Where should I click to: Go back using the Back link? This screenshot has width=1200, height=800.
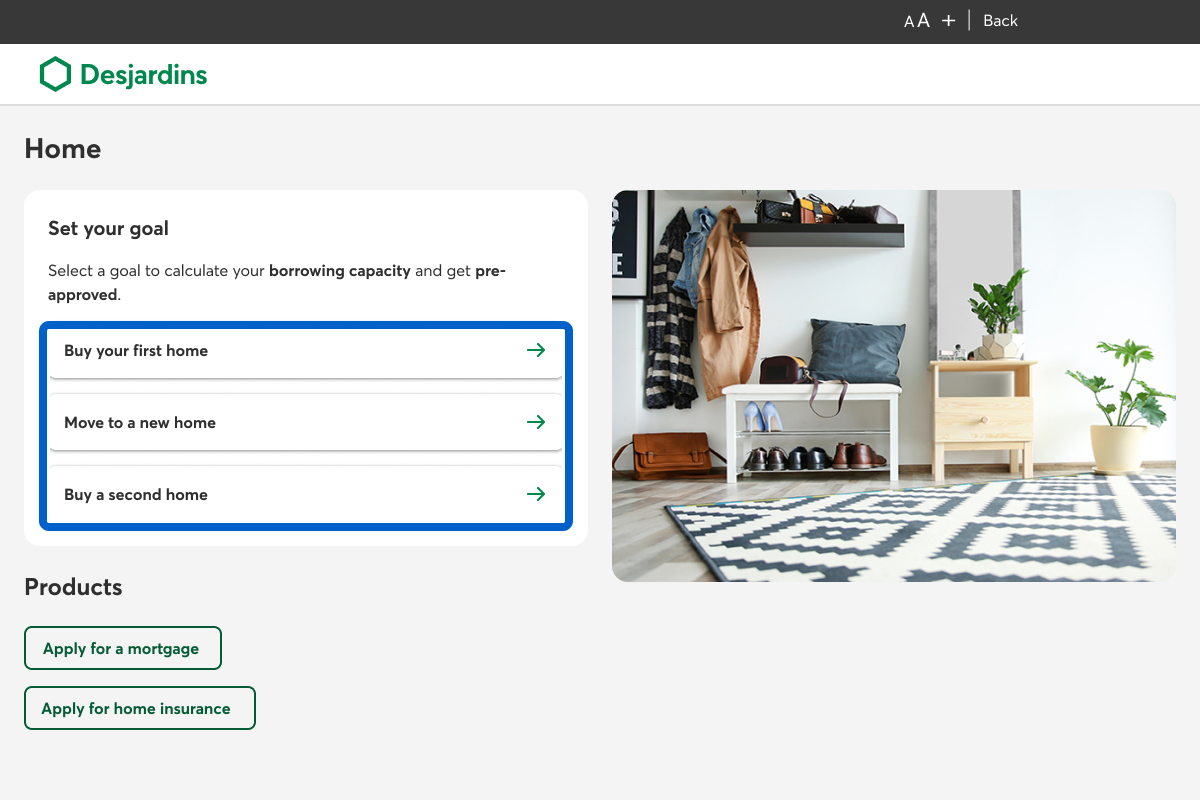[1000, 21]
